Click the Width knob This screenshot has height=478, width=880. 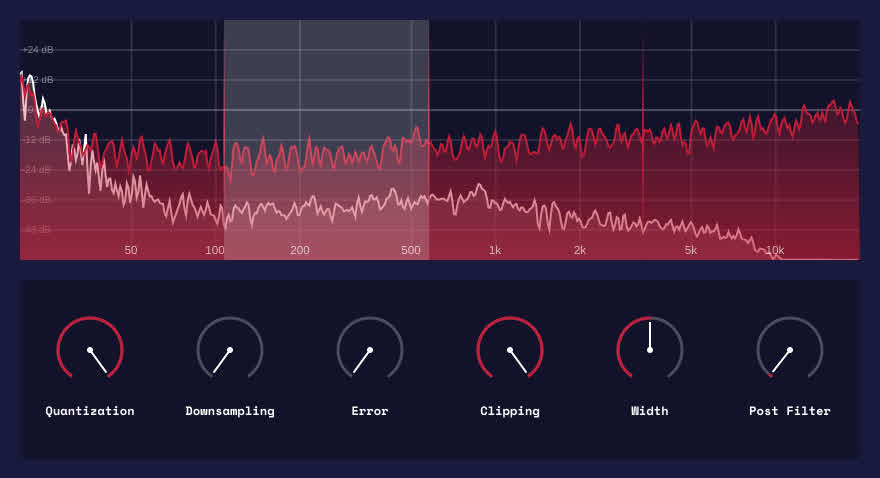[650, 349]
